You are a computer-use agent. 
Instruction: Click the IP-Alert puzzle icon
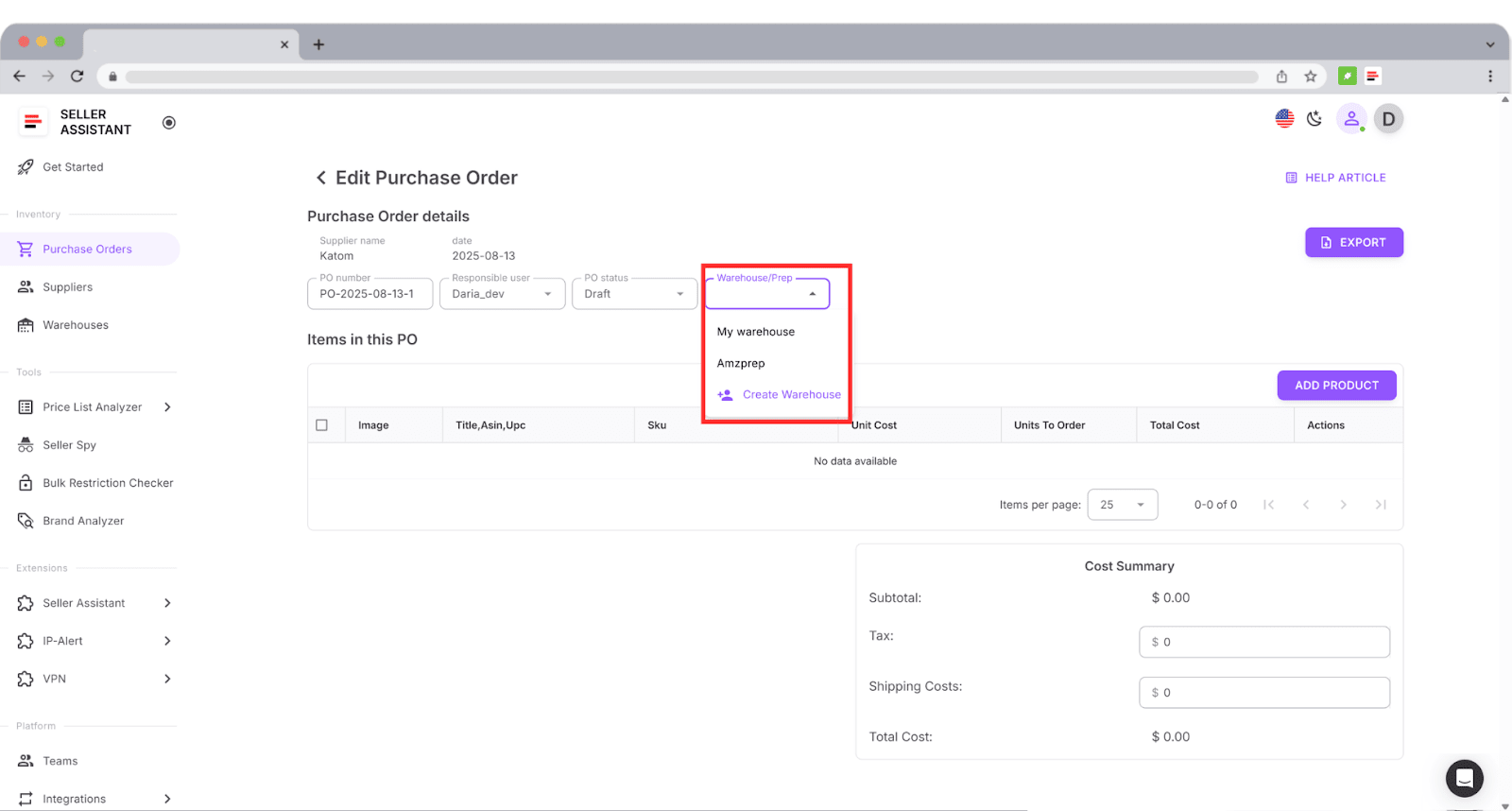pyautogui.click(x=26, y=641)
